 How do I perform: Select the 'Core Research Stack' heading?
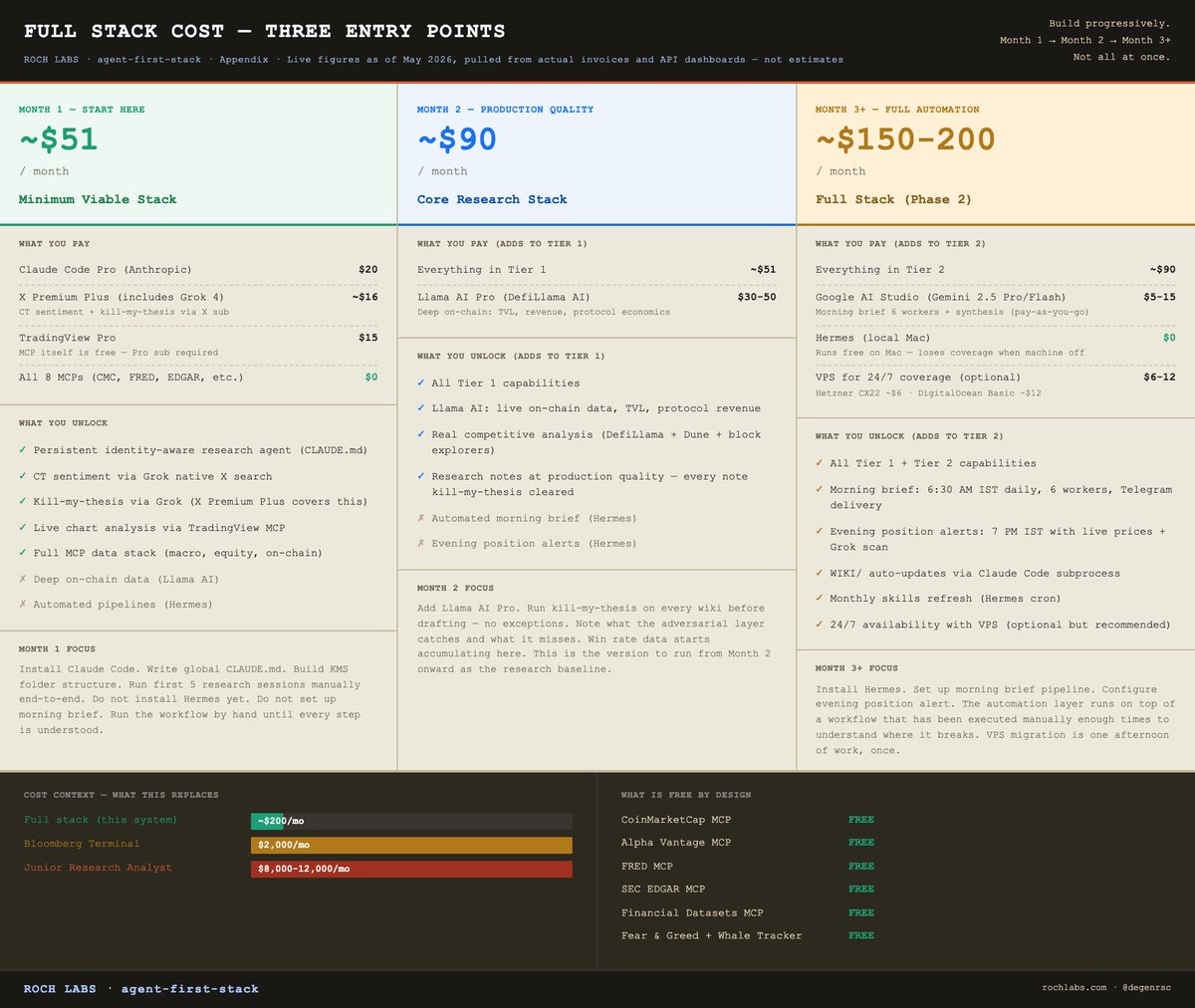tap(492, 199)
